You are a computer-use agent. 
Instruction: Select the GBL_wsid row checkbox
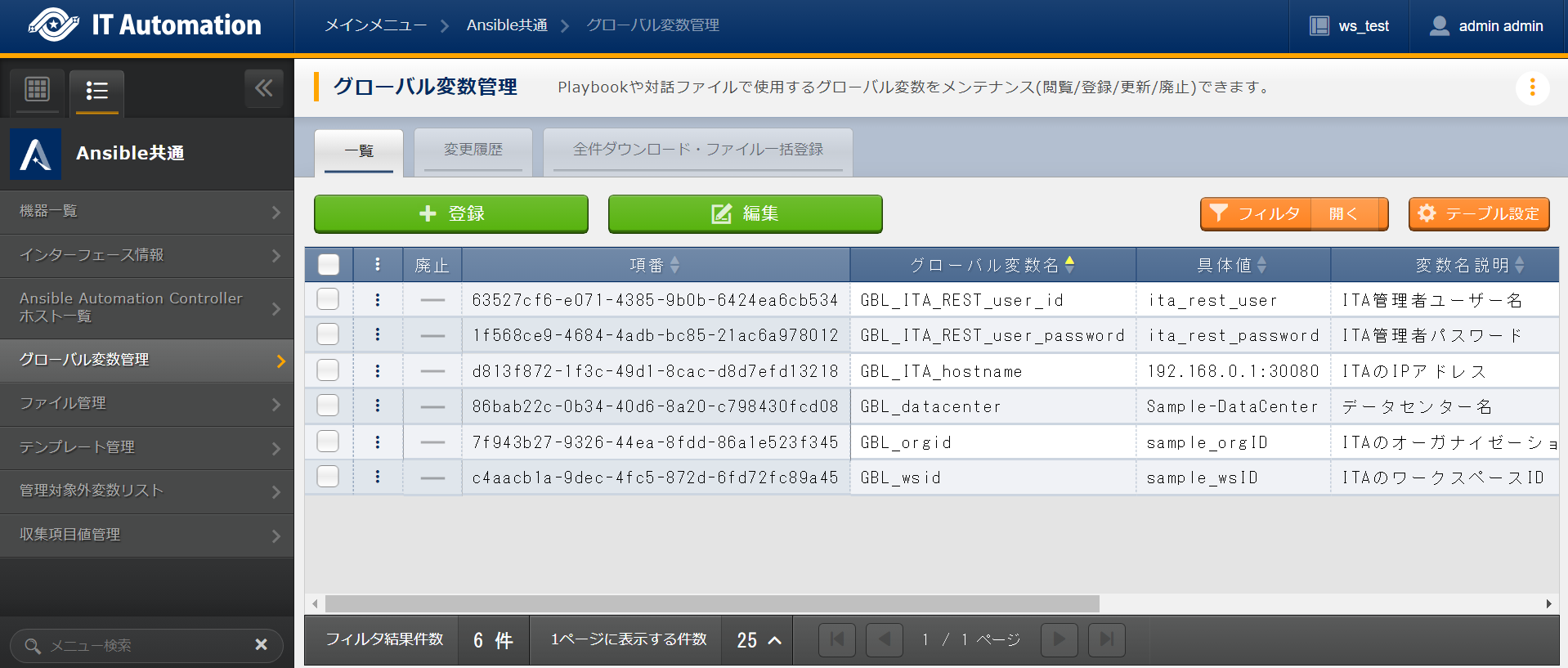pyautogui.click(x=328, y=477)
